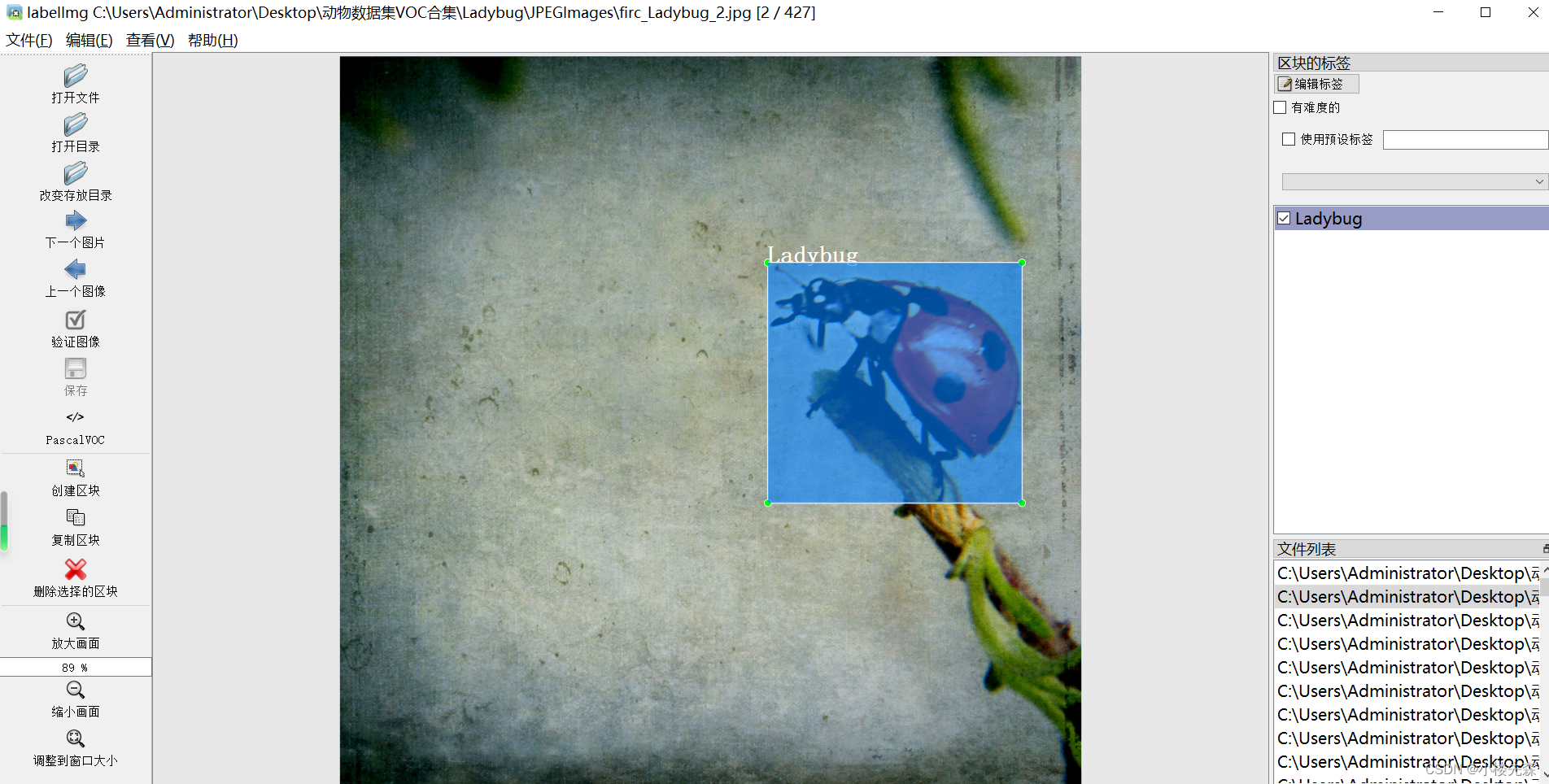Minimize the labelImg window
The image size is (1549, 784).
click(x=1438, y=12)
